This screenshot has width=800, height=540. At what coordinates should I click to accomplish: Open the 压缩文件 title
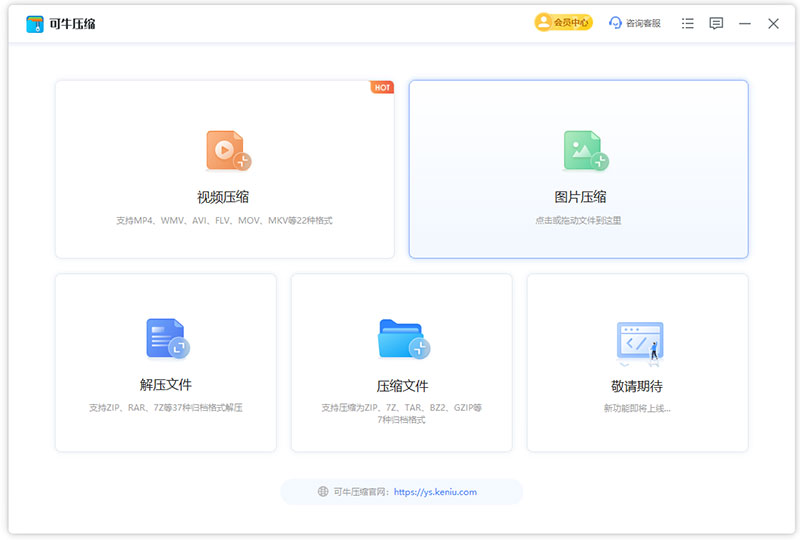tap(402, 386)
